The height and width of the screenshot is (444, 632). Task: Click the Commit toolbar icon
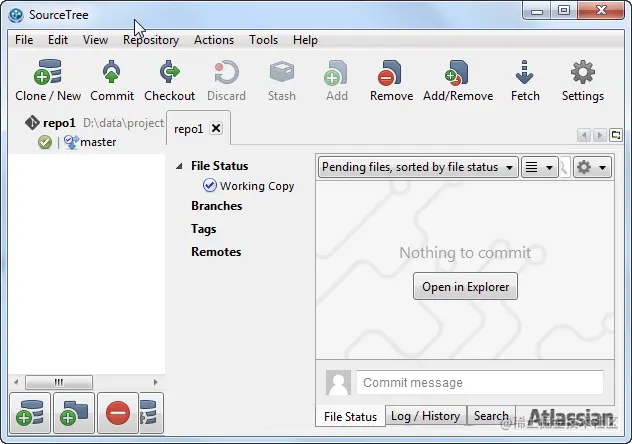tap(112, 72)
